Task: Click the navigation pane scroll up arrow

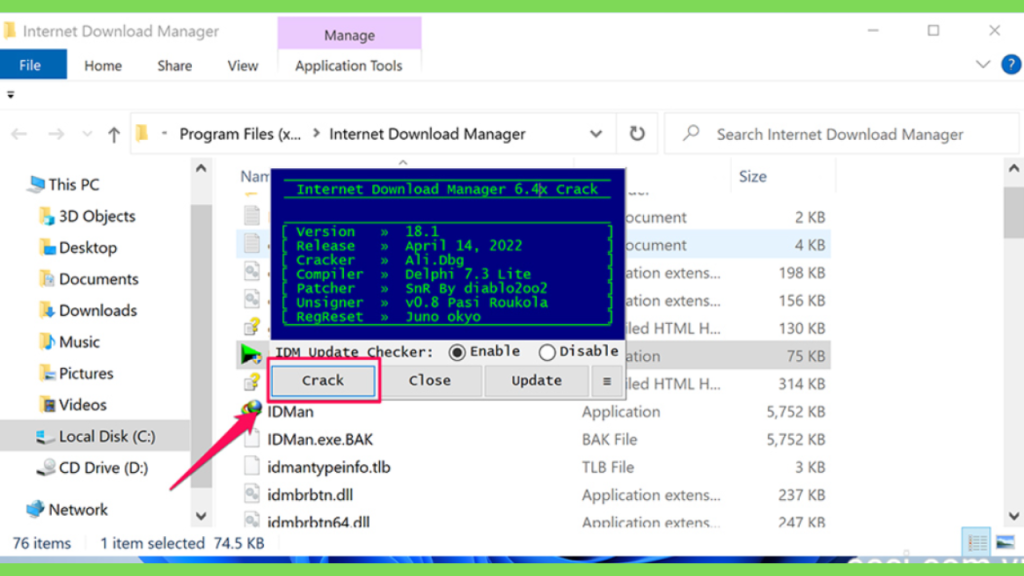Action: click(201, 168)
